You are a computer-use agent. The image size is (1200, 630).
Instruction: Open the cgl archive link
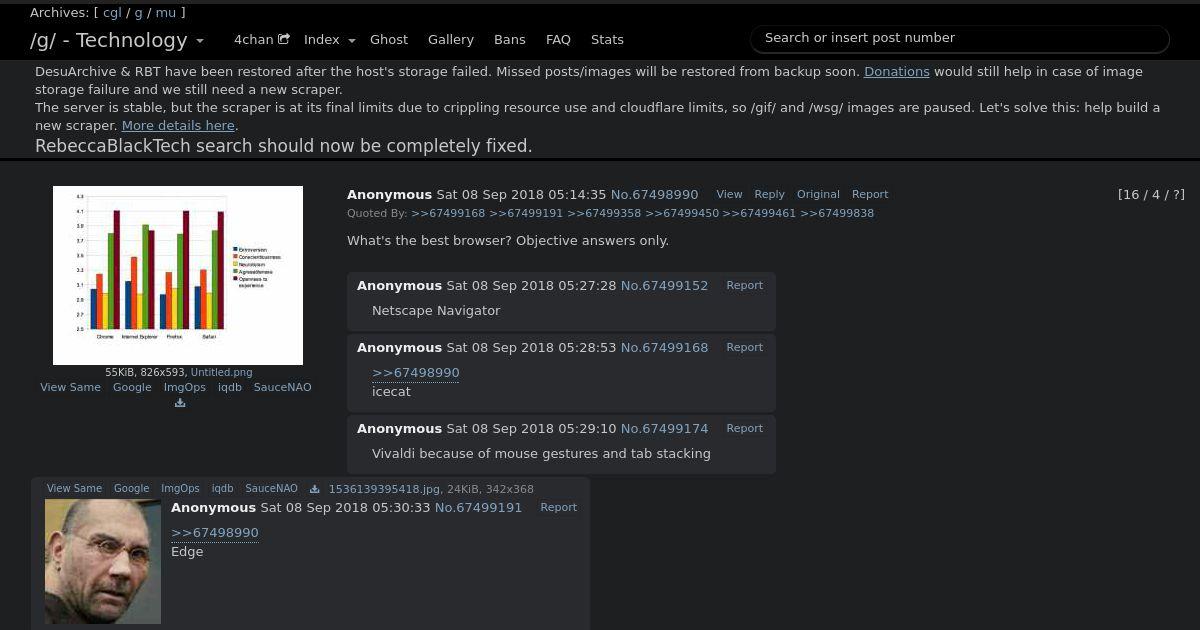coord(112,13)
